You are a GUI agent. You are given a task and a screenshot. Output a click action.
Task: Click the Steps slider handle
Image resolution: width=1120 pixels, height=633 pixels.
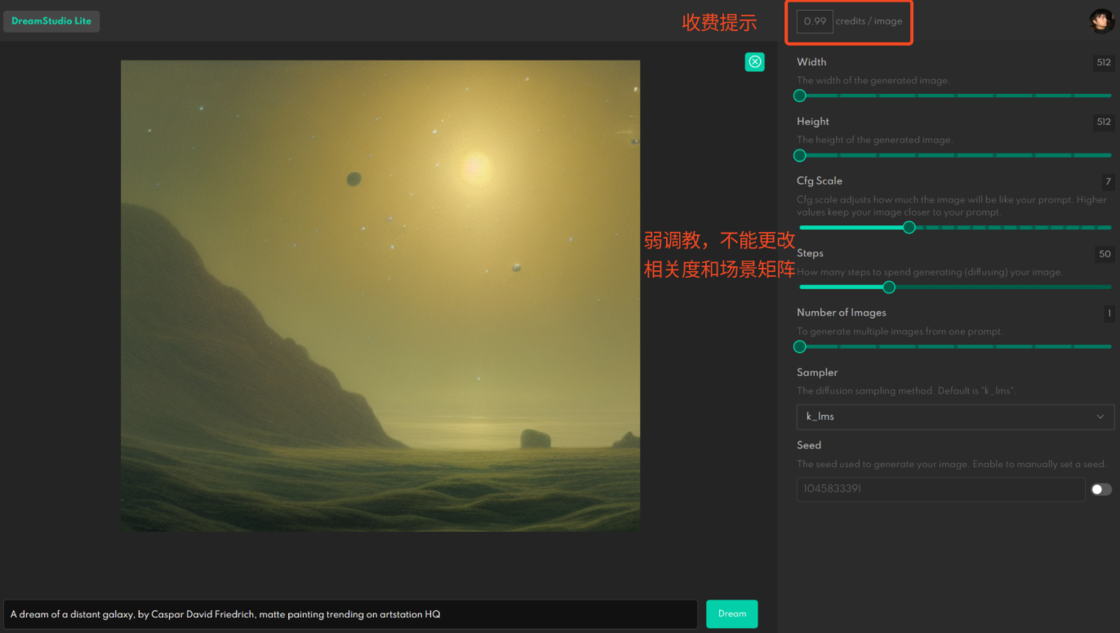[888, 287]
